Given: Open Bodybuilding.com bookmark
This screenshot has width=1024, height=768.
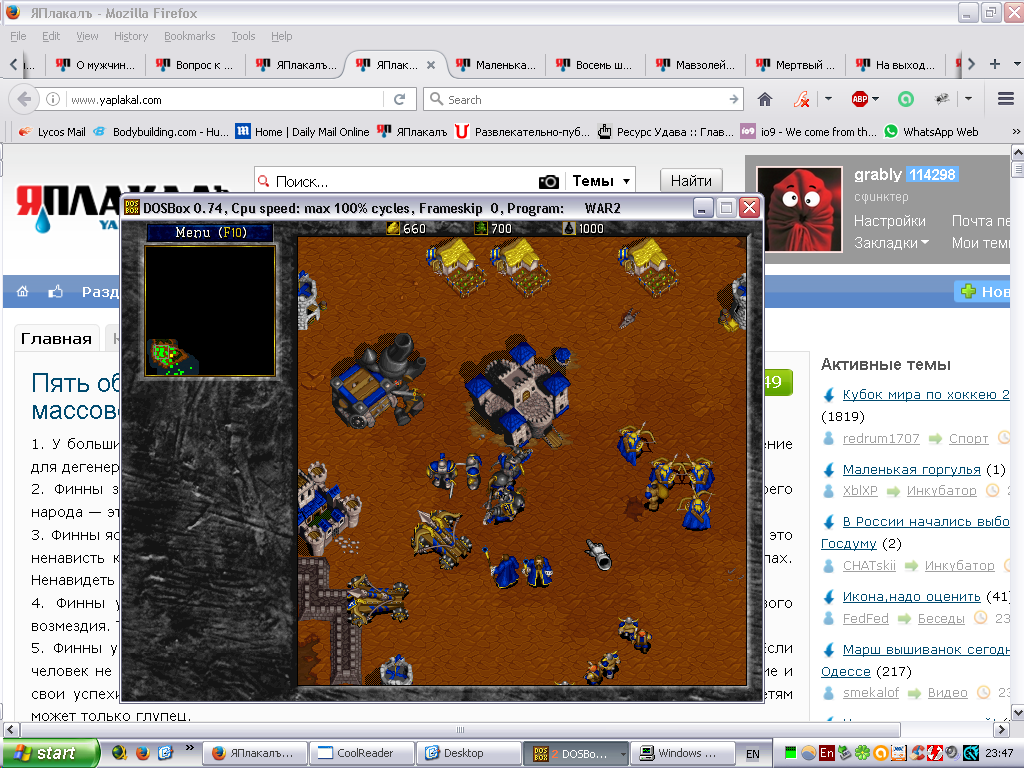Looking at the screenshot, I should (161, 132).
